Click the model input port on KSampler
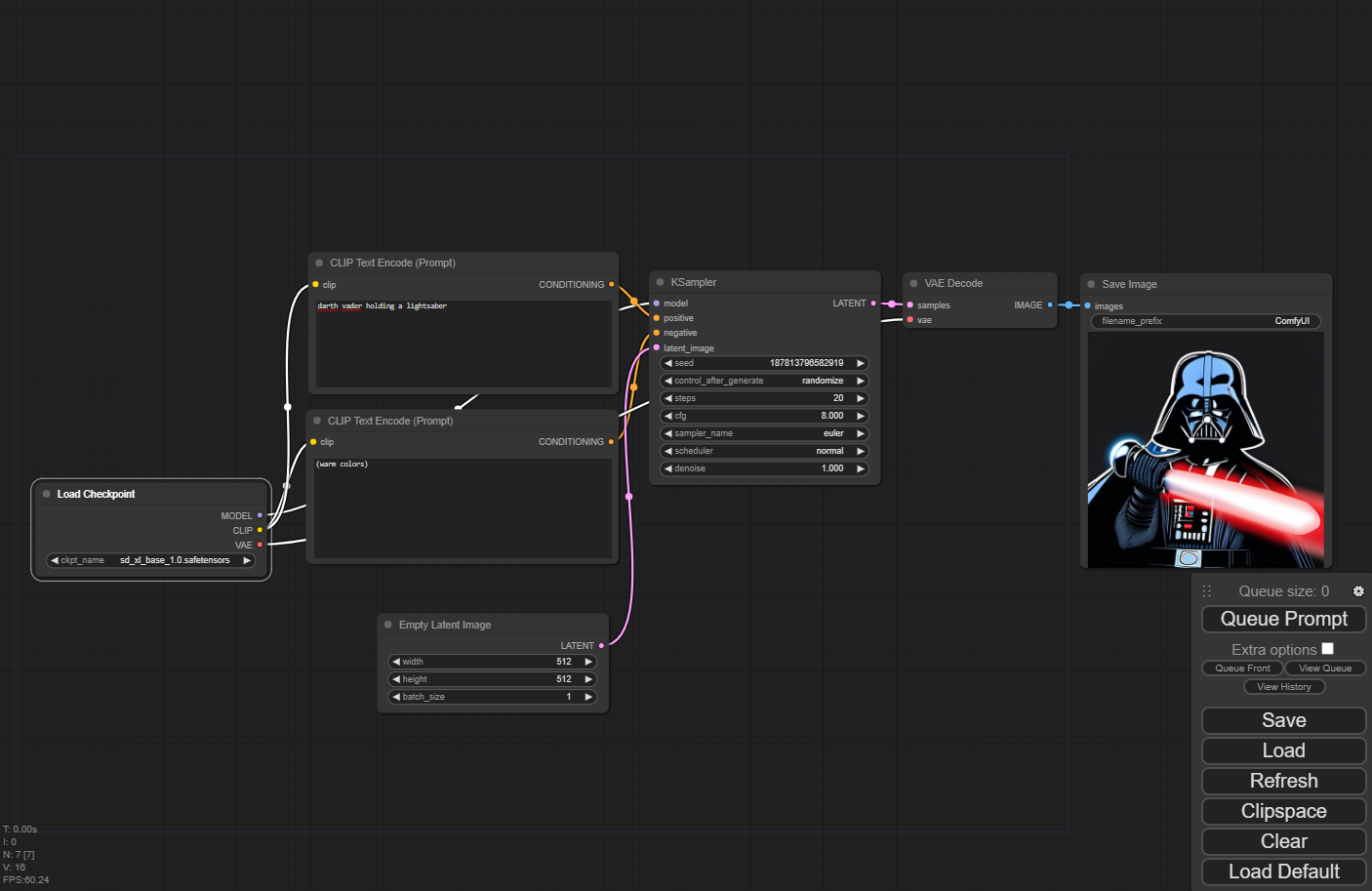 [657, 304]
